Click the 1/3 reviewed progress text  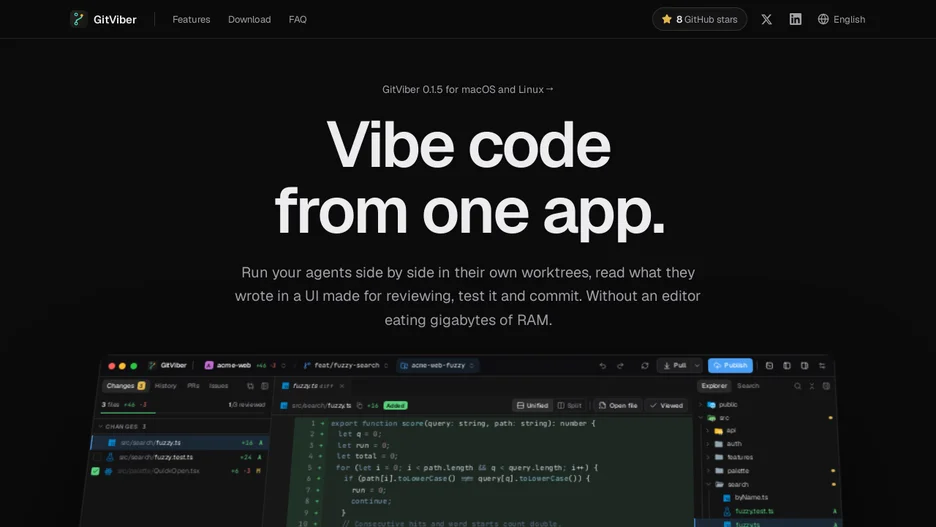(247, 405)
